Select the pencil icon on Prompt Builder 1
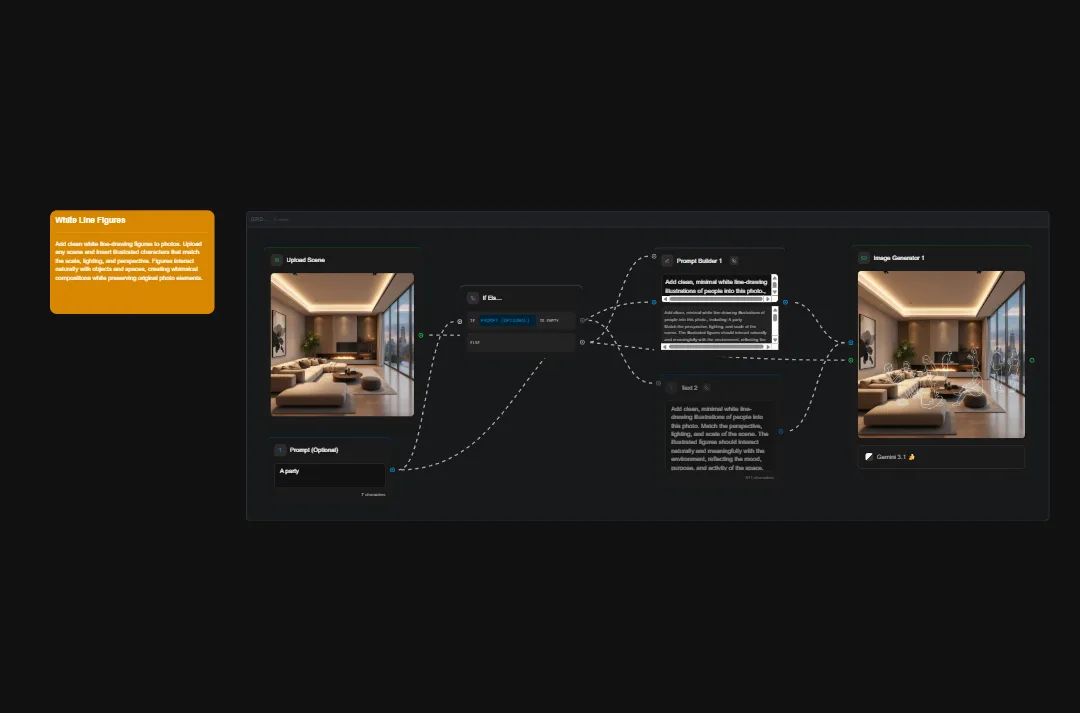Image resolution: width=1080 pixels, height=713 pixels. [667, 261]
